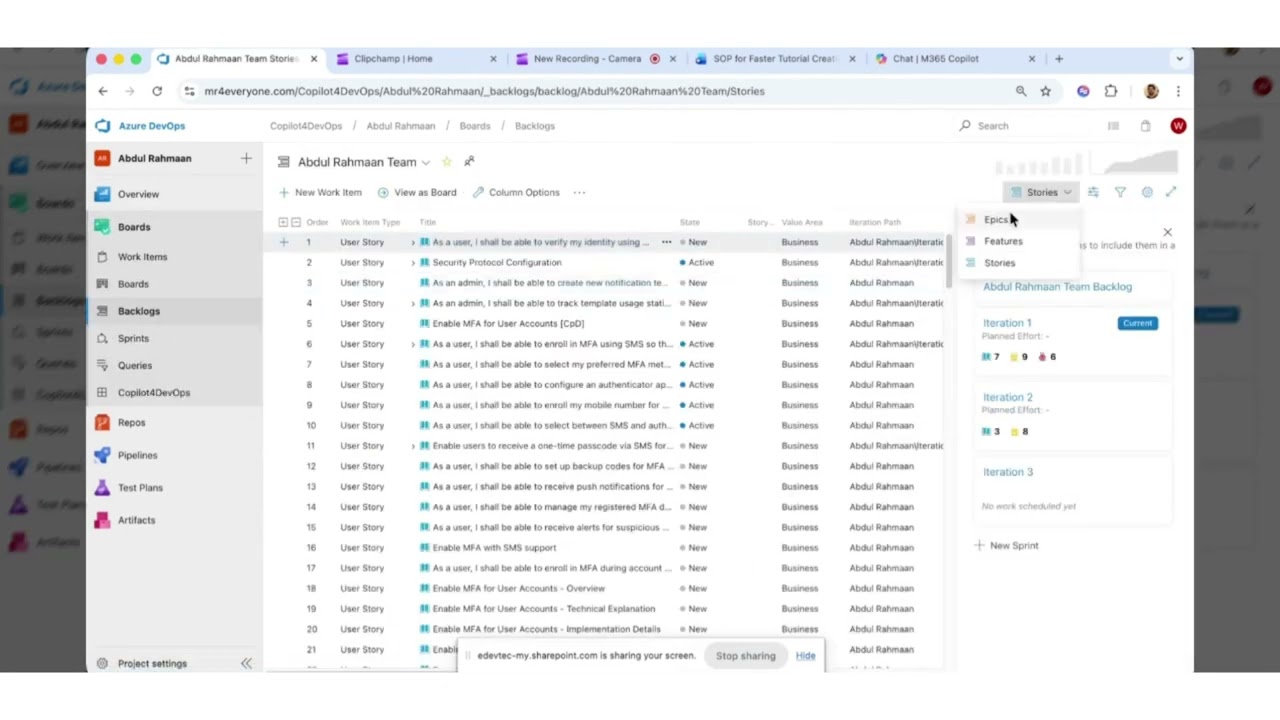Click Stop sharing button

pos(745,656)
